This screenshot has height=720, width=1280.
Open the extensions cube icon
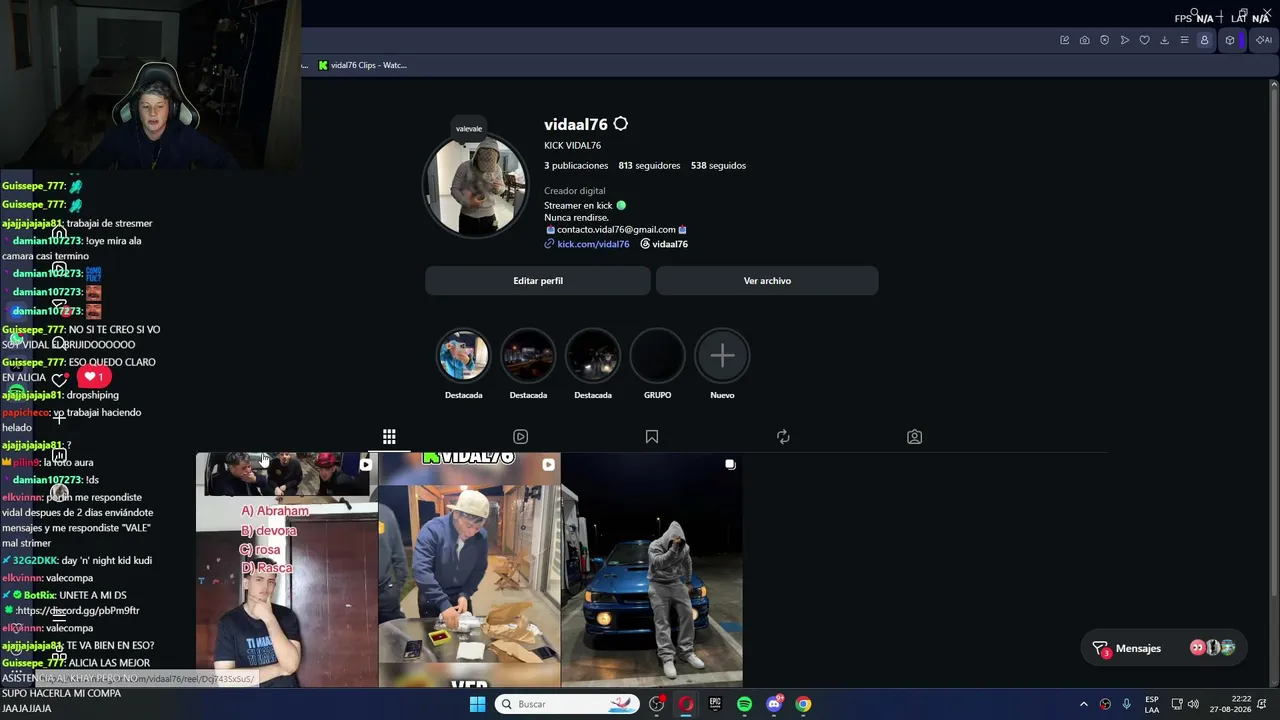[x=1230, y=40]
